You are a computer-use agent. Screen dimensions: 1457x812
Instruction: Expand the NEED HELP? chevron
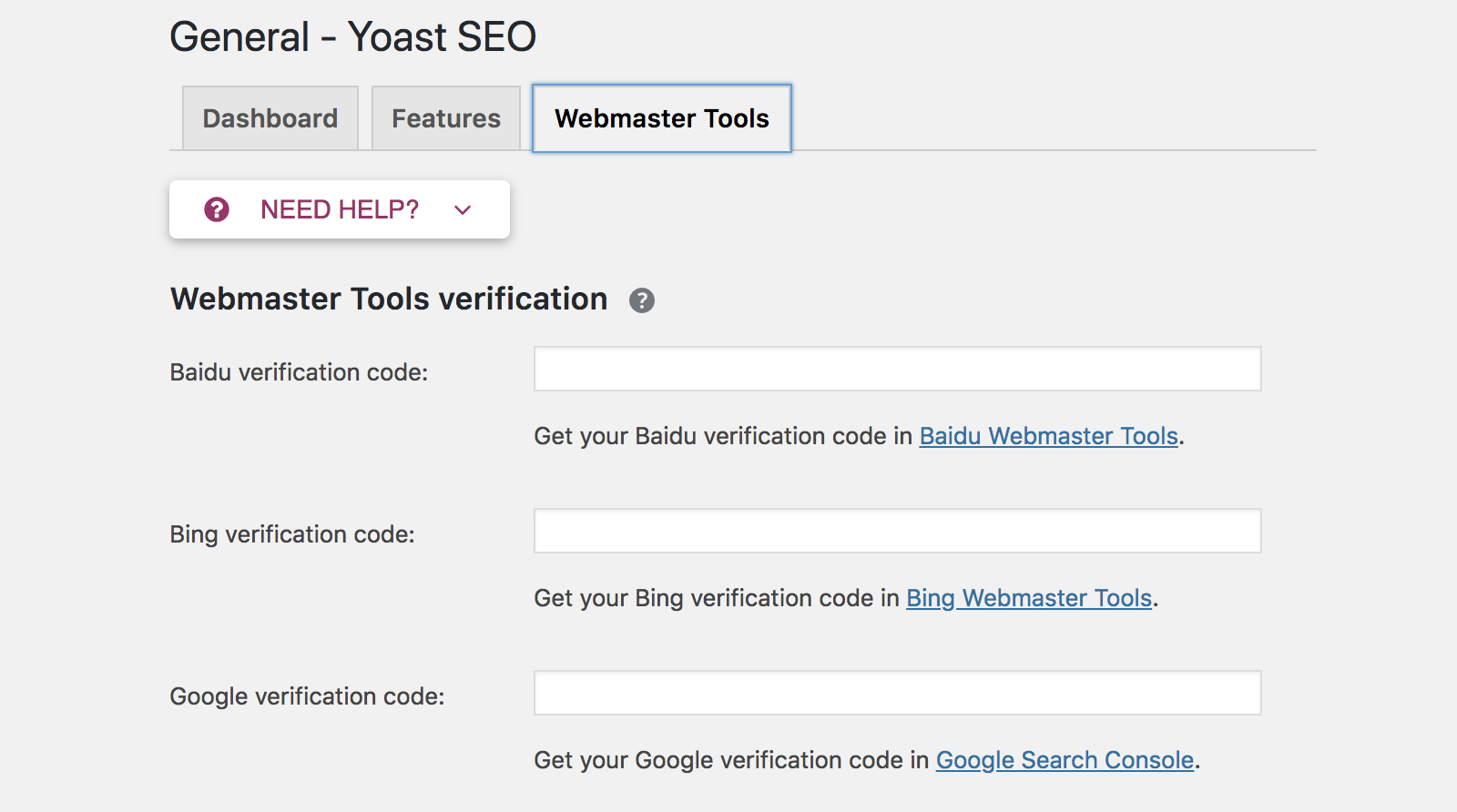tap(463, 210)
